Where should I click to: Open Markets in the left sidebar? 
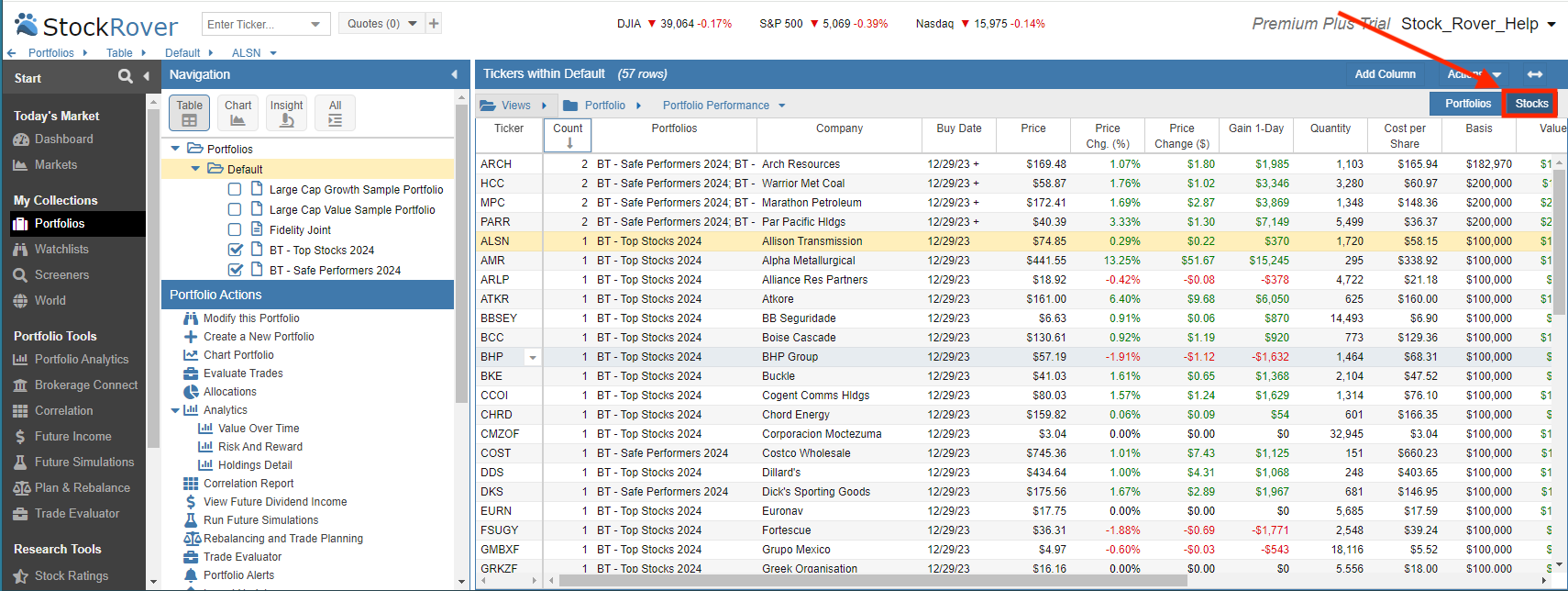point(56,165)
